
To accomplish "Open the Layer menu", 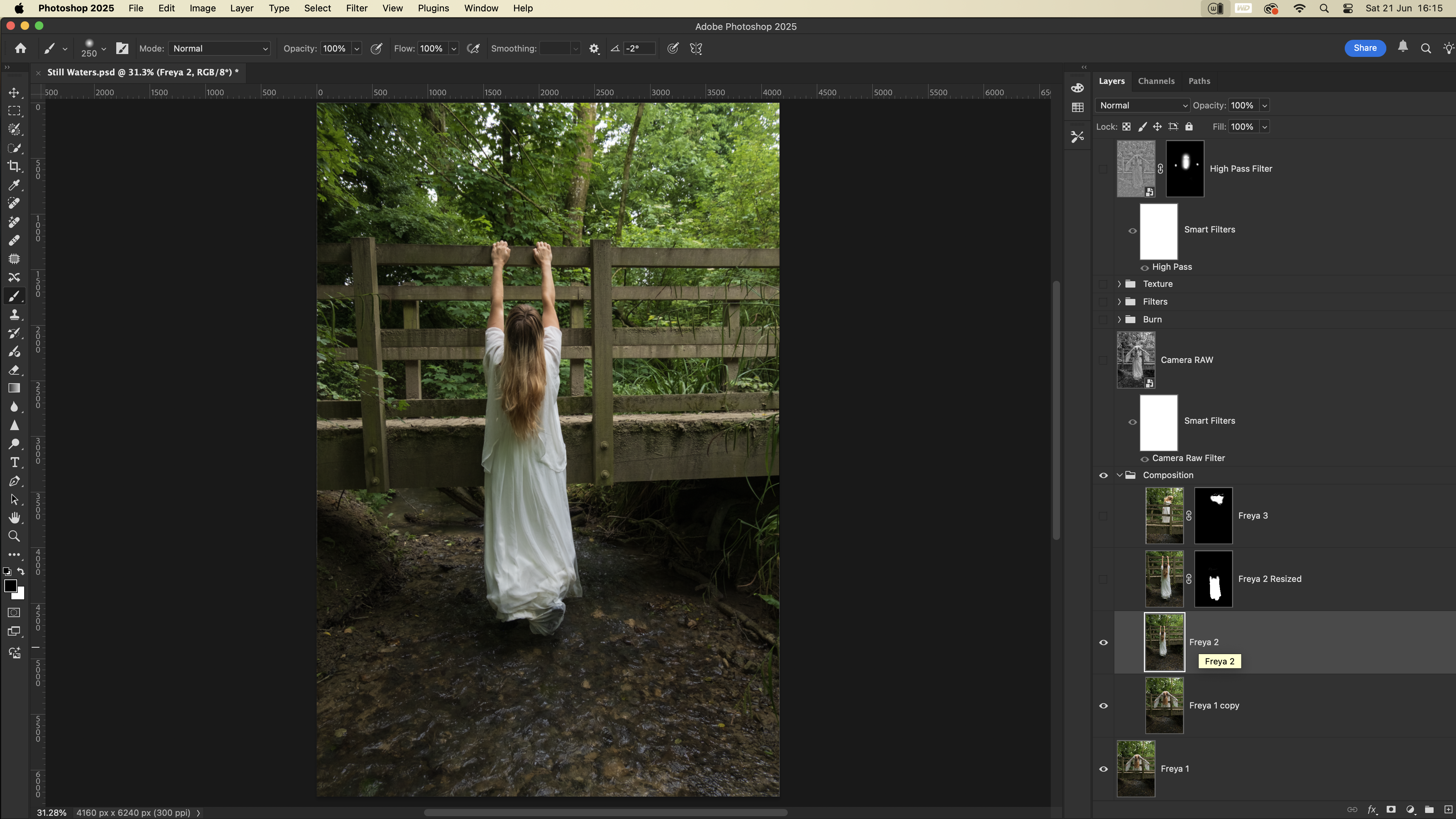I will pyautogui.click(x=241, y=9).
